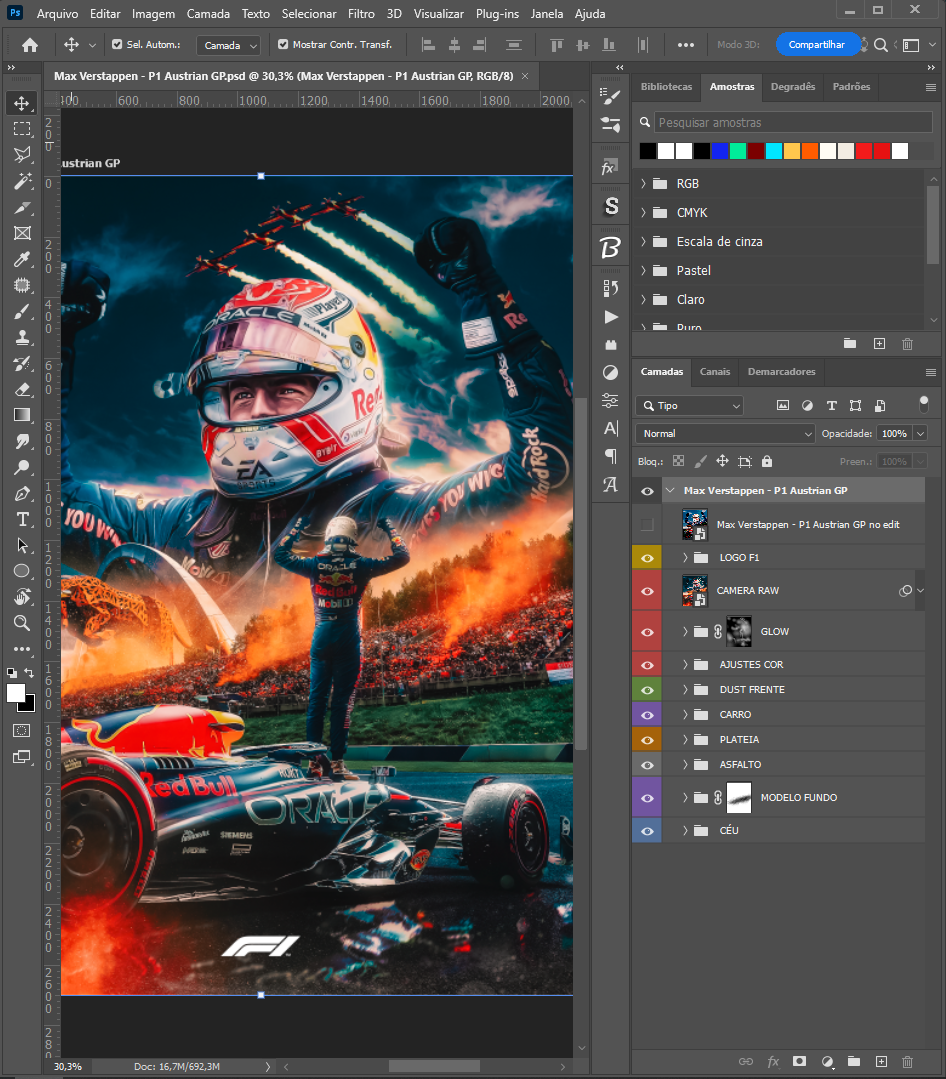Open the Actions play panel icon

pyautogui.click(x=610, y=317)
